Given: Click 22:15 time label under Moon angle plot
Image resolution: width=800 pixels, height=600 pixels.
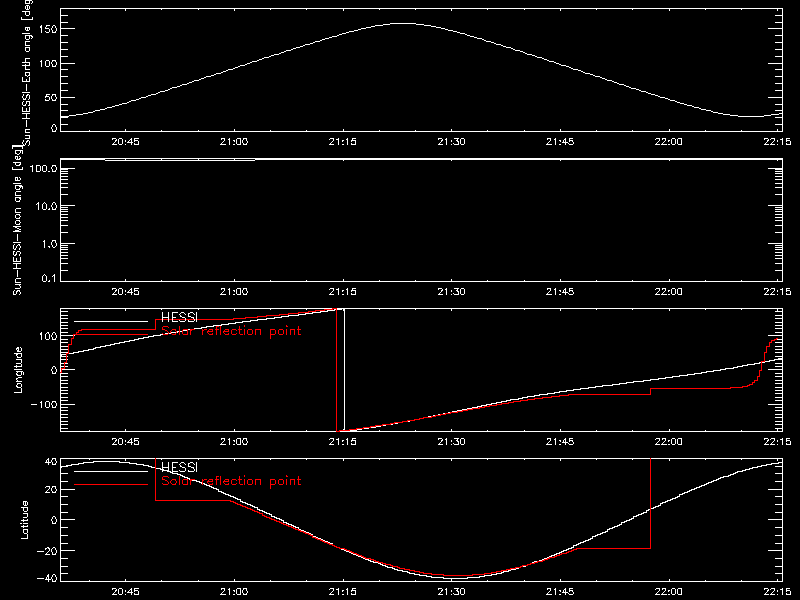Looking at the screenshot, I should [778, 291].
